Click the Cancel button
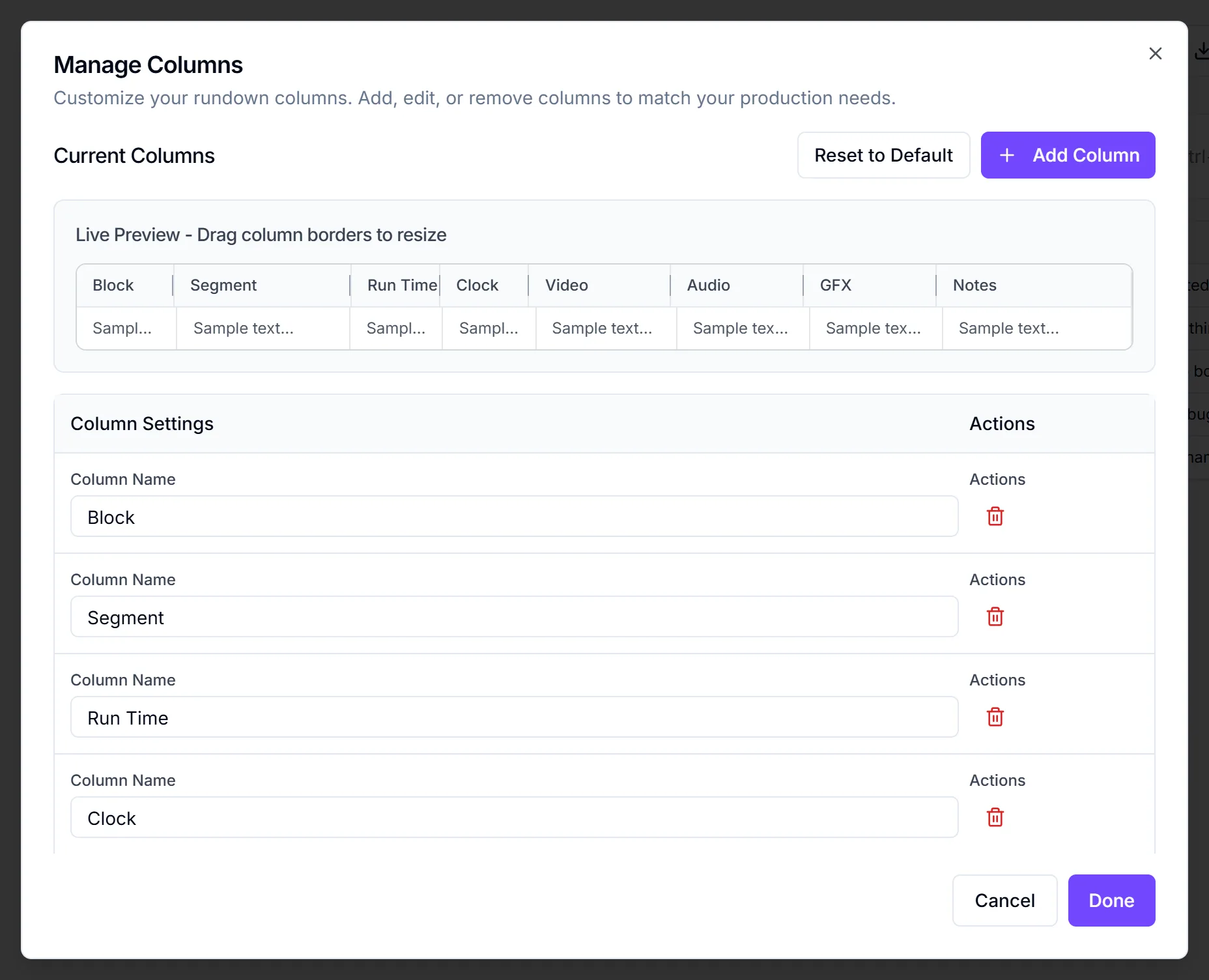 coord(1004,901)
